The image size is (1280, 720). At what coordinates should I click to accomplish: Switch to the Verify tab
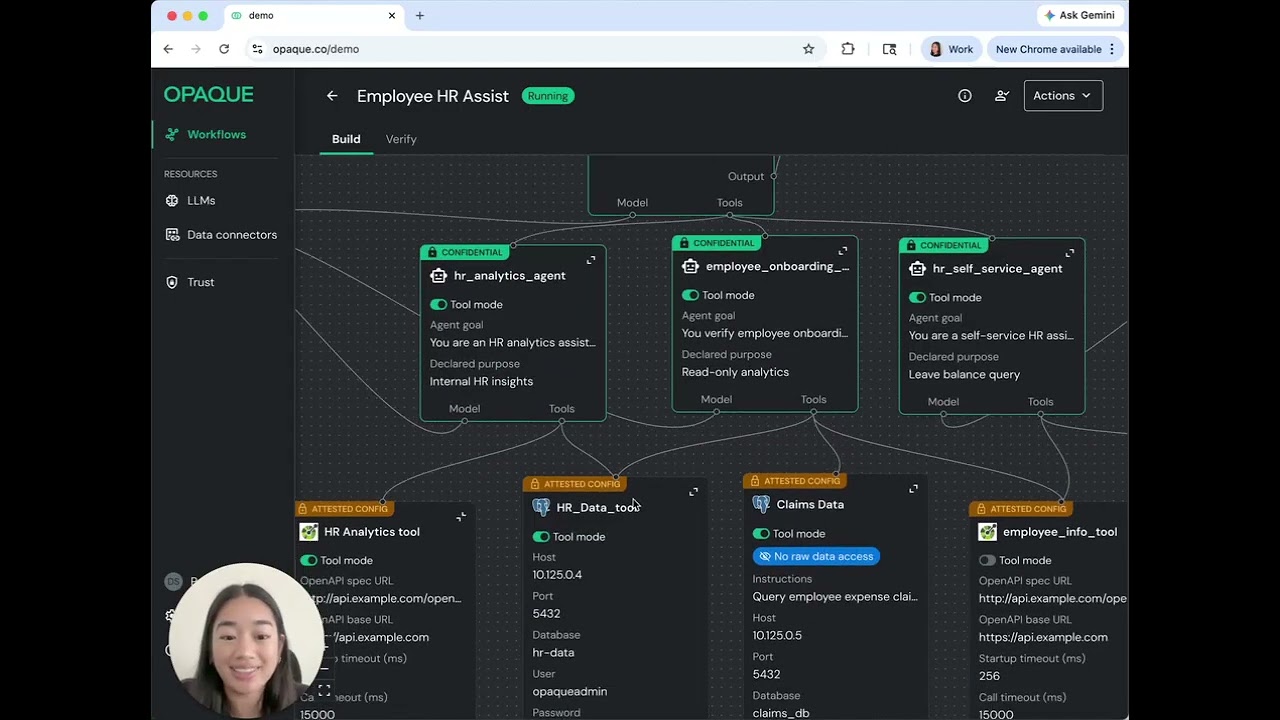click(x=401, y=139)
